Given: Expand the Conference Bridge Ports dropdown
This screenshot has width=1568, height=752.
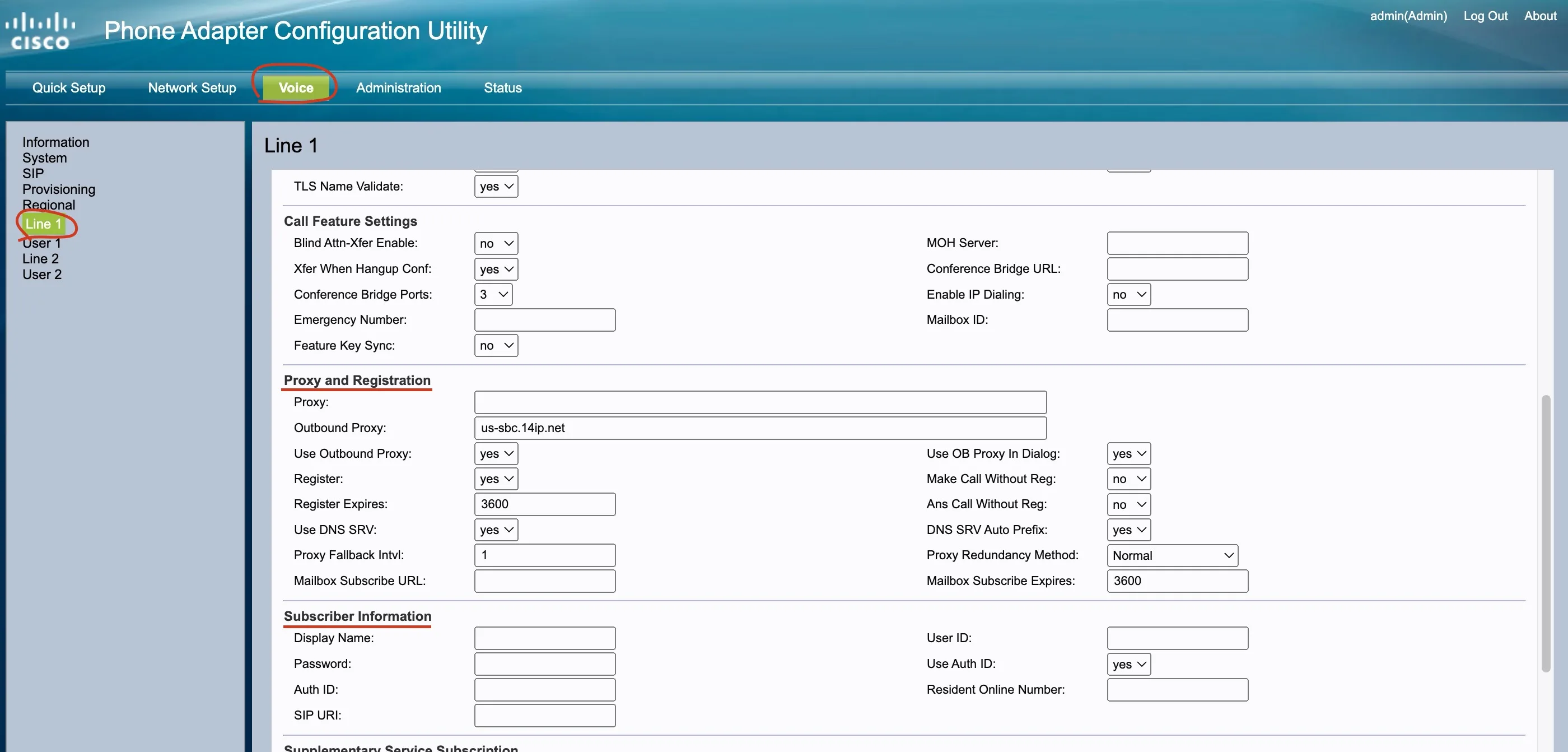Looking at the screenshot, I should click(493, 295).
